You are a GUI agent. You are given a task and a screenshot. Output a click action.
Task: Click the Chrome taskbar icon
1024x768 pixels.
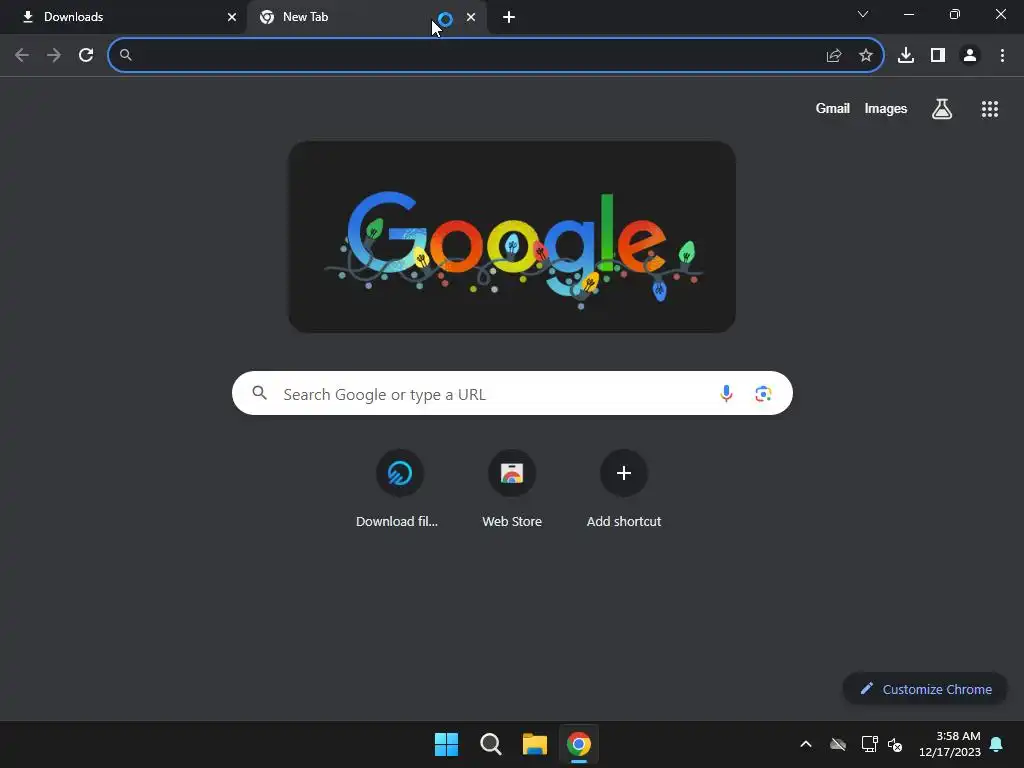[x=579, y=744]
